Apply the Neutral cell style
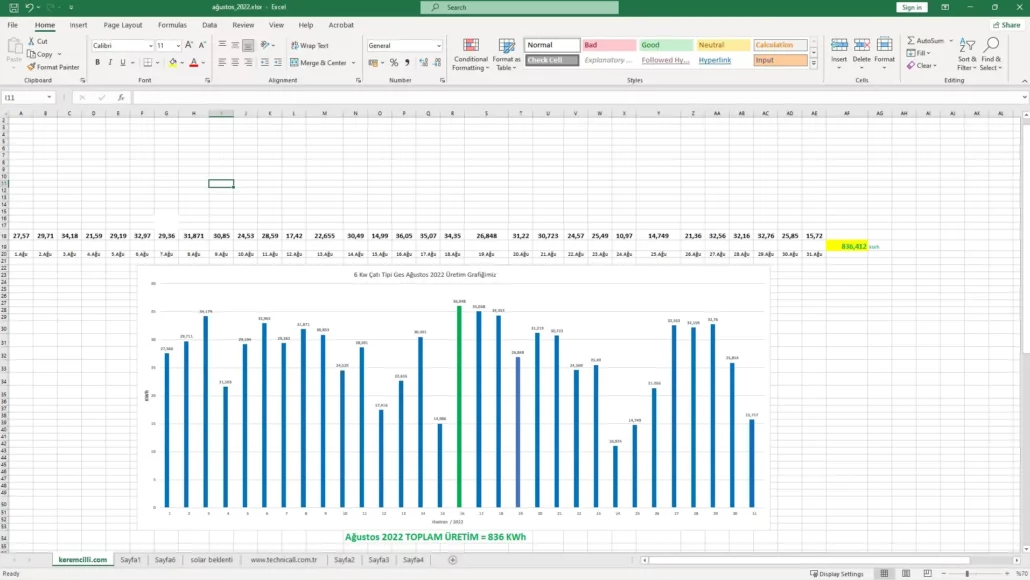This screenshot has width=1030, height=580. click(x=723, y=45)
